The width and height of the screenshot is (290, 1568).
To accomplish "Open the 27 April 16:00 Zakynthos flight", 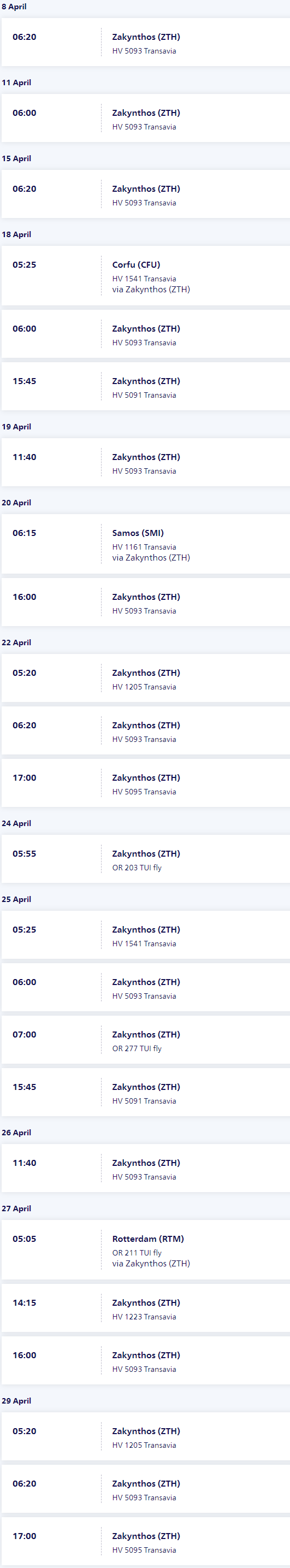I will 145,1361.
